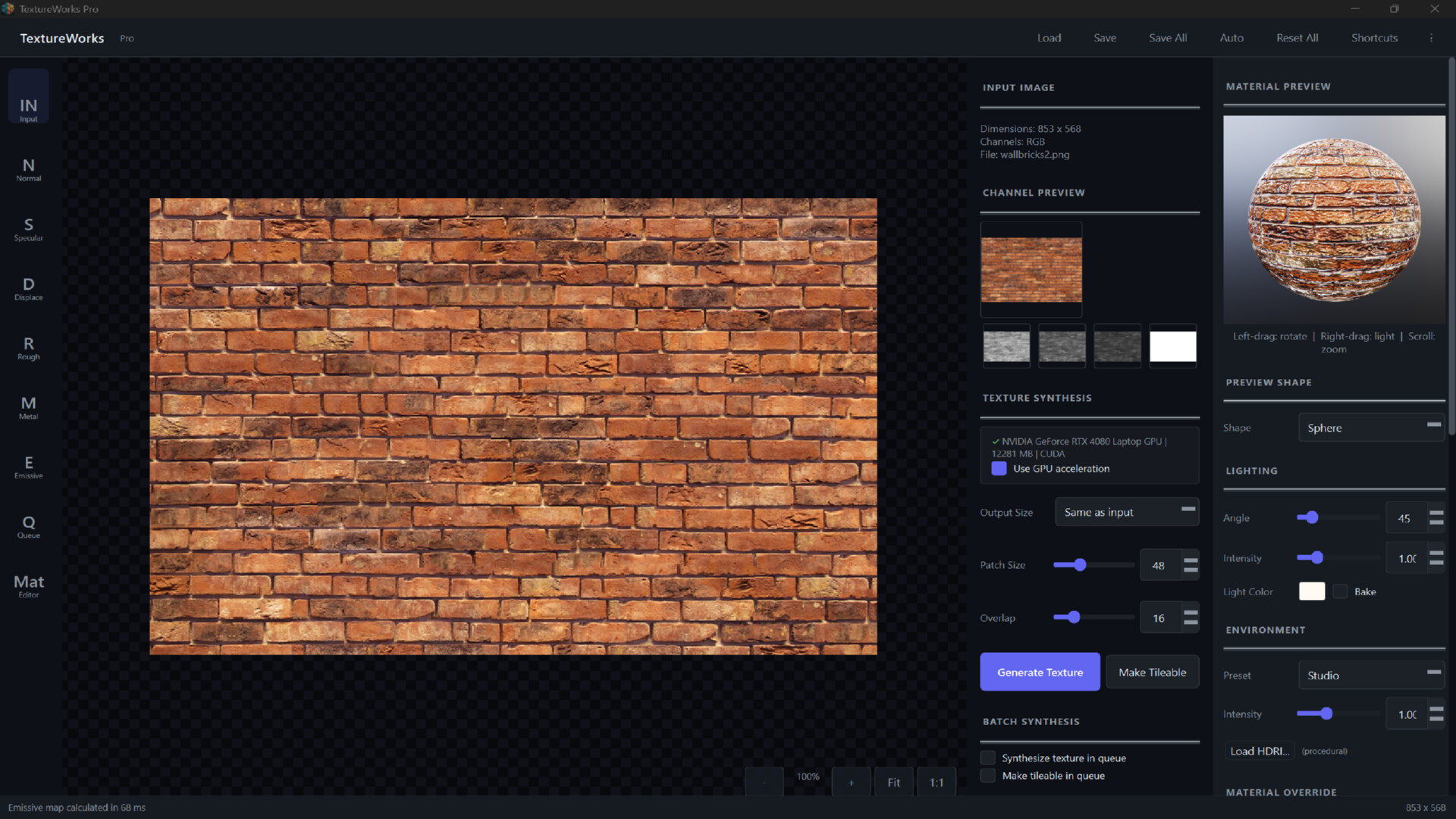Select the Normal map panel

pyautogui.click(x=28, y=168)
